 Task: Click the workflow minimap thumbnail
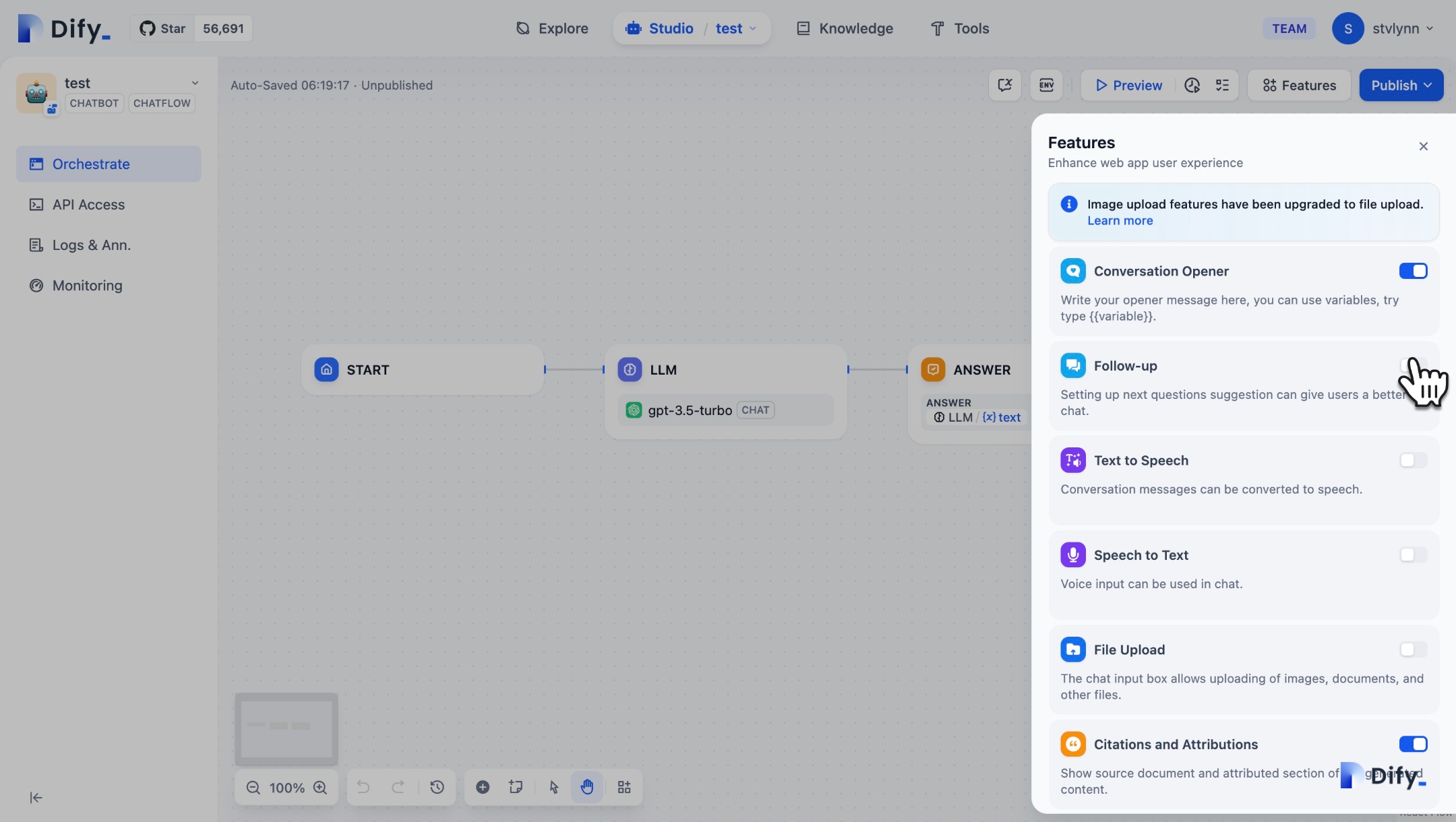click(x=286, y=729)
